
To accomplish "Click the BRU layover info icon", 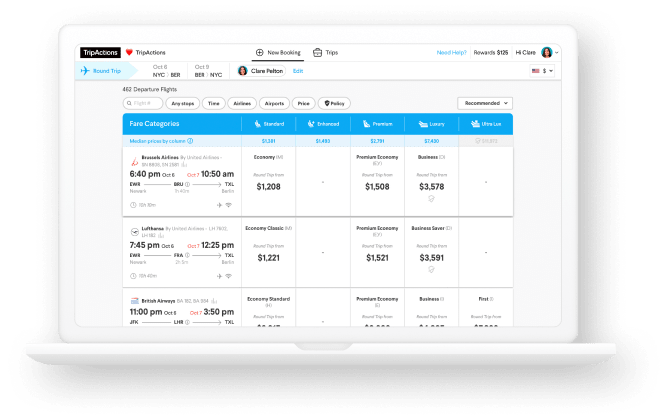I will (x=187, y=184).
